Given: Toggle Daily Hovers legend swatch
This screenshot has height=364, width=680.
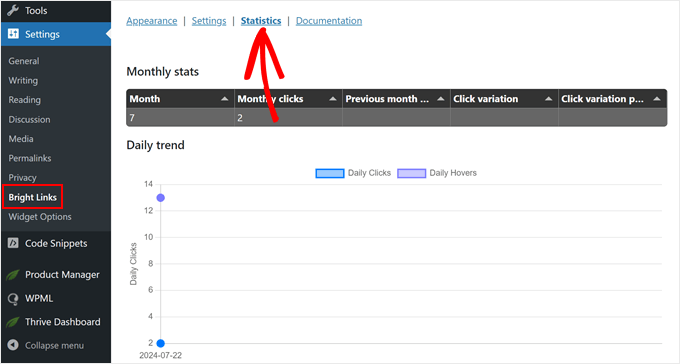Looking at the screenshot, I should [x=412, y=173].
